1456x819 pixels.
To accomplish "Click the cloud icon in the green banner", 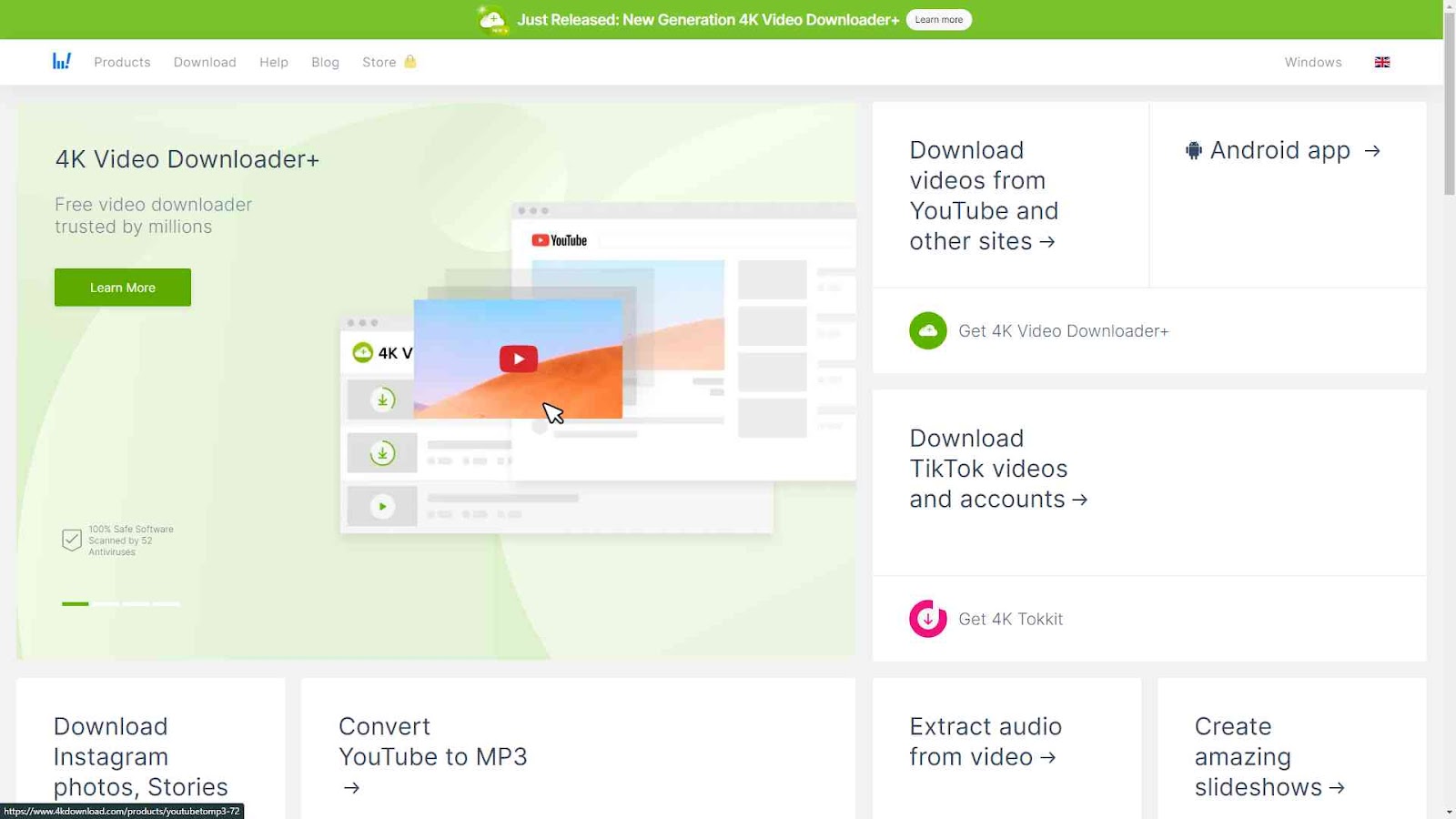I will pyautogui.click(x=492, y=19).
